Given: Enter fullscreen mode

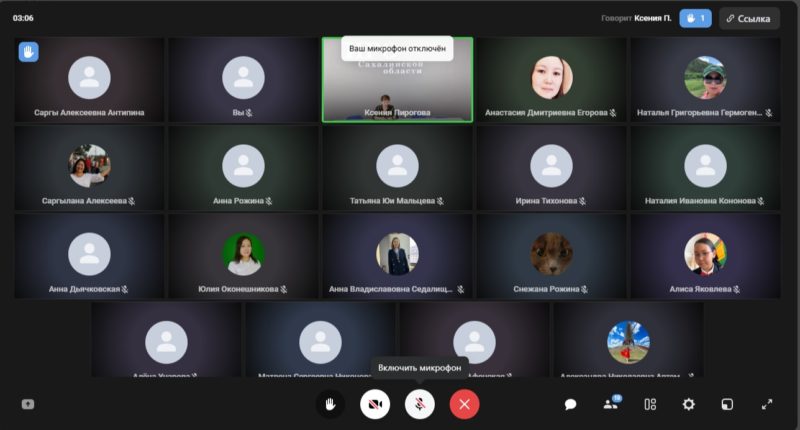Looking at the screenshot, I should click(x=767, y=404).
